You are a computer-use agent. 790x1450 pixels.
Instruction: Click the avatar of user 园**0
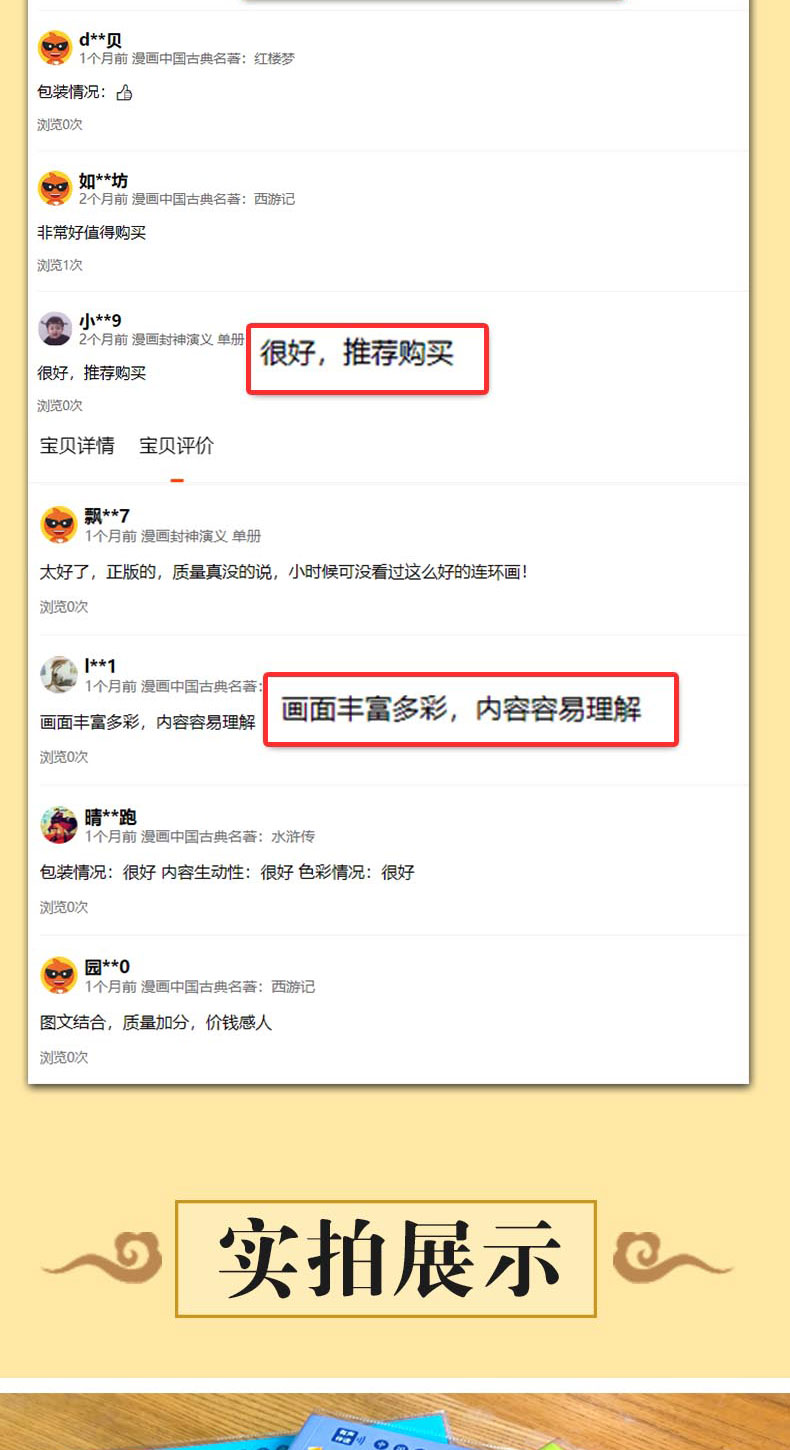59,975
